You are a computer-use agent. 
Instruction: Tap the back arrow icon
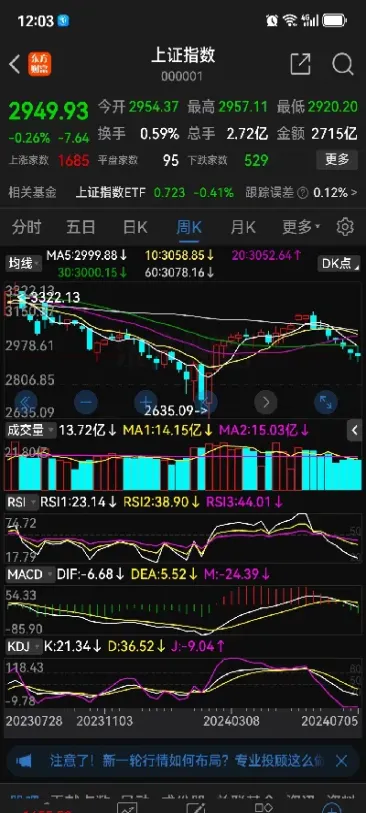[15, 65]
